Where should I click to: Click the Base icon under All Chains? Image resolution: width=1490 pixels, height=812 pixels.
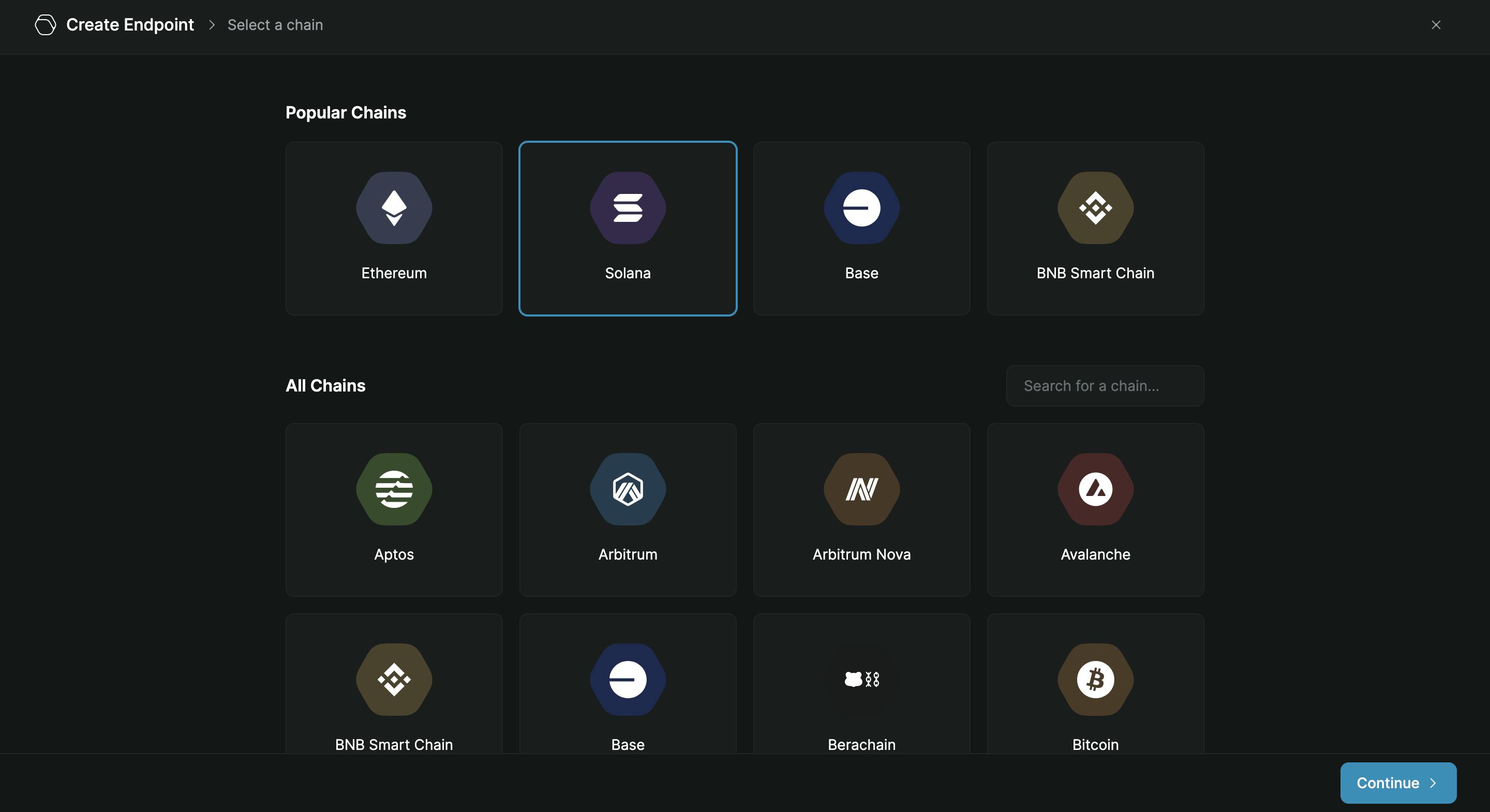point(628,680)
